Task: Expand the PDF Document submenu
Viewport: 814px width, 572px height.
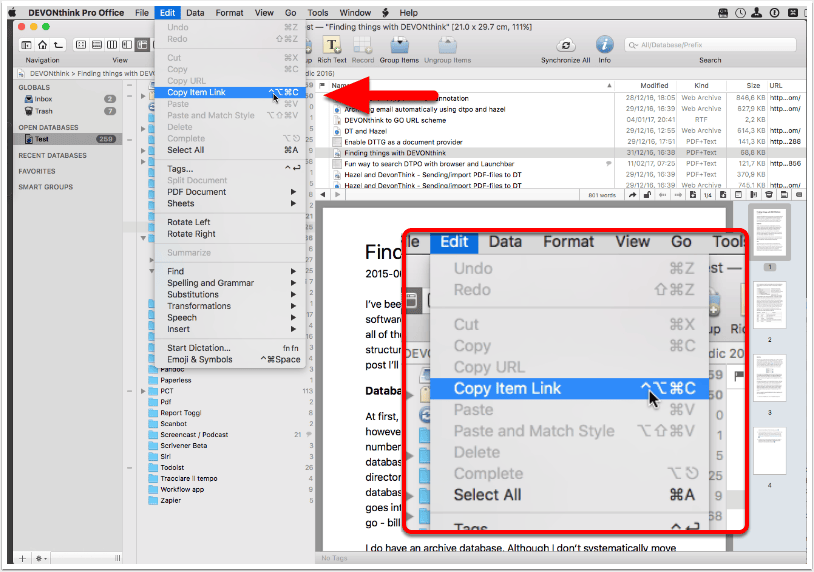Action: [x=229, y=192]
